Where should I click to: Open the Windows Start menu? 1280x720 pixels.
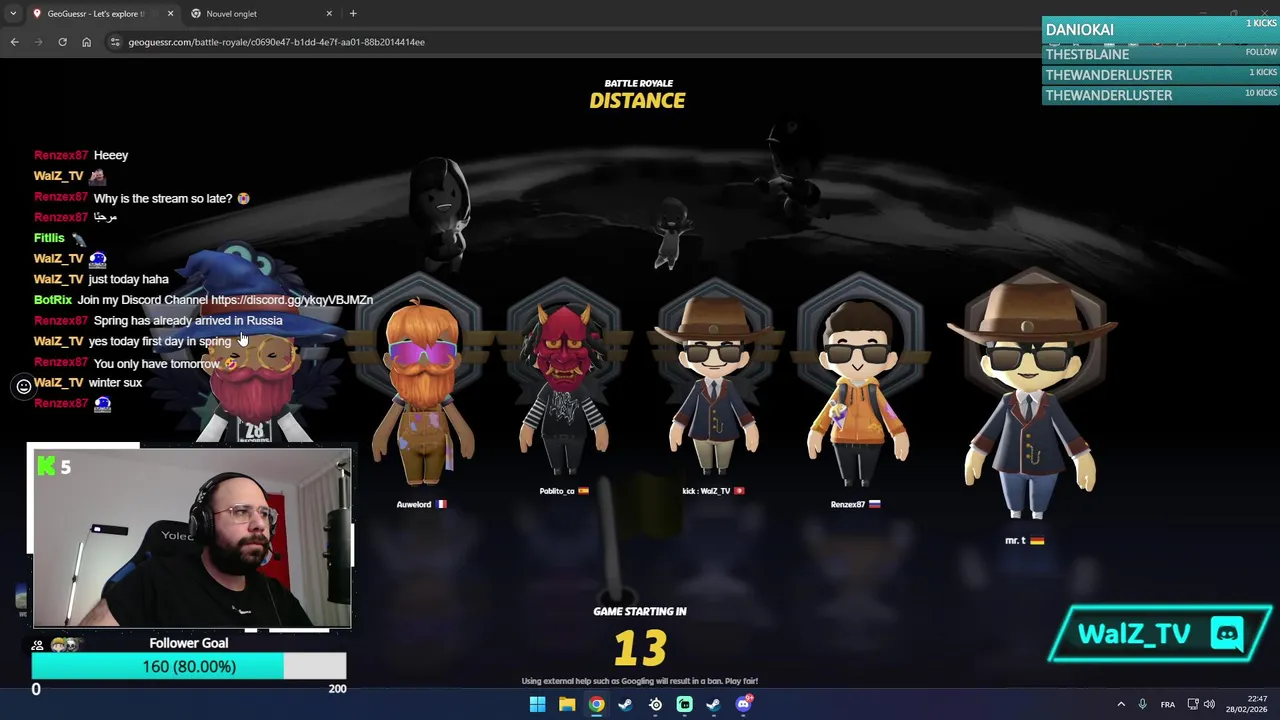pos(537,705)
